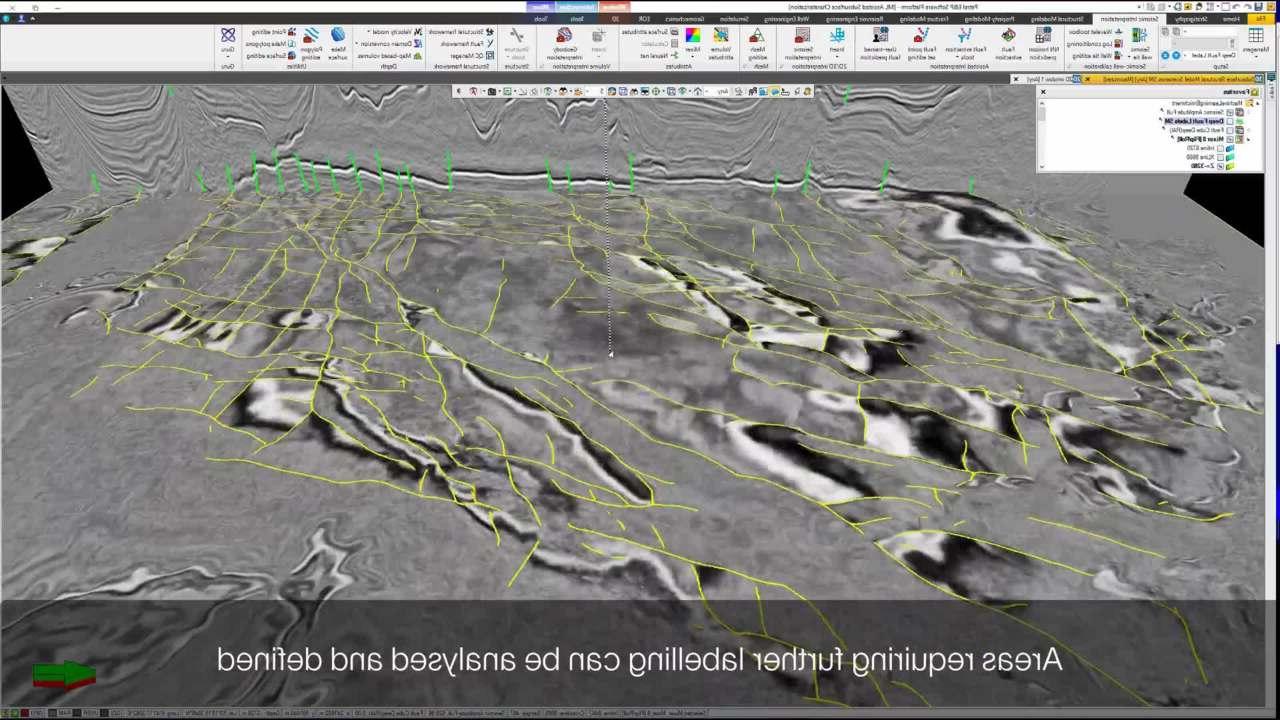
Task: Switch to Property Modeling tab
Action: click(x=990, y=19)
